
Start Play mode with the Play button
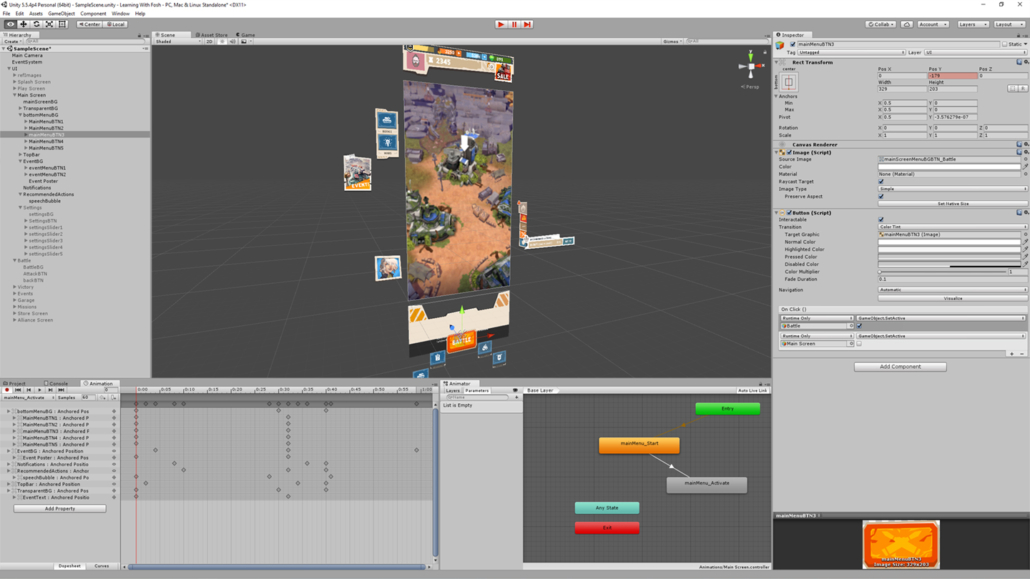pos(501,24)
